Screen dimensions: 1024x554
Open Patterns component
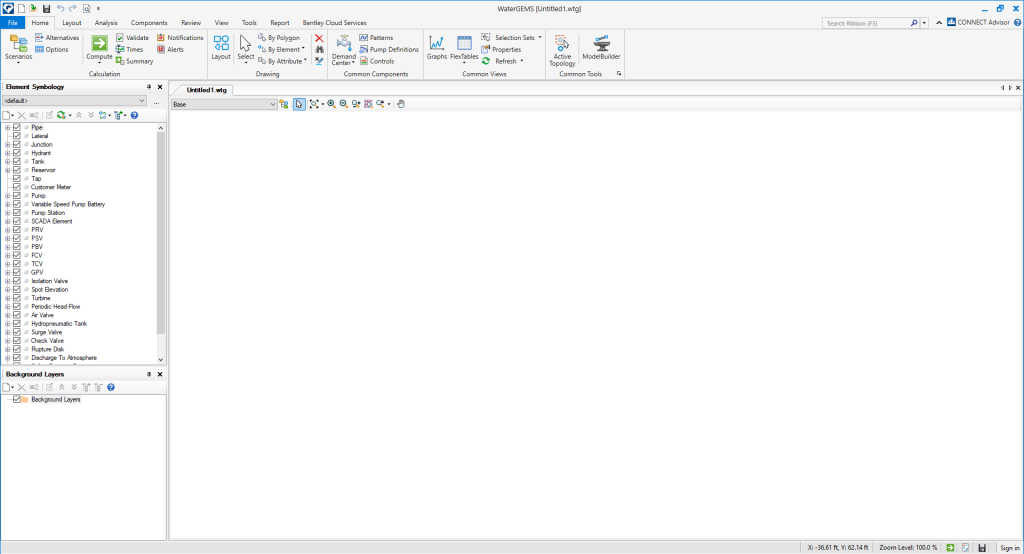376,38
